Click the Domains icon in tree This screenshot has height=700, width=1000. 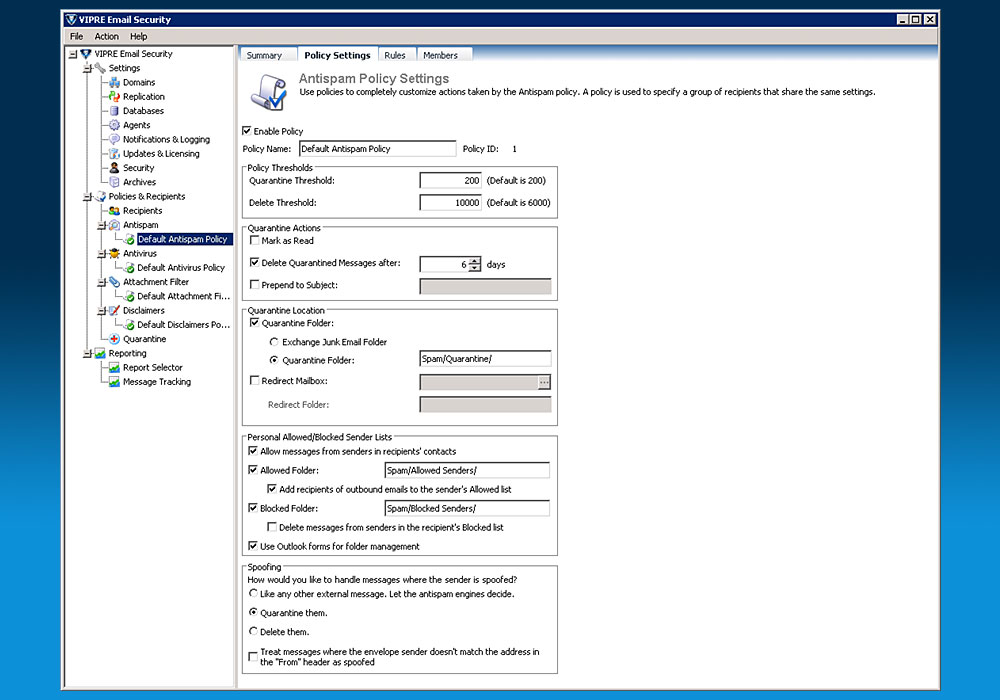coord(114,82)
